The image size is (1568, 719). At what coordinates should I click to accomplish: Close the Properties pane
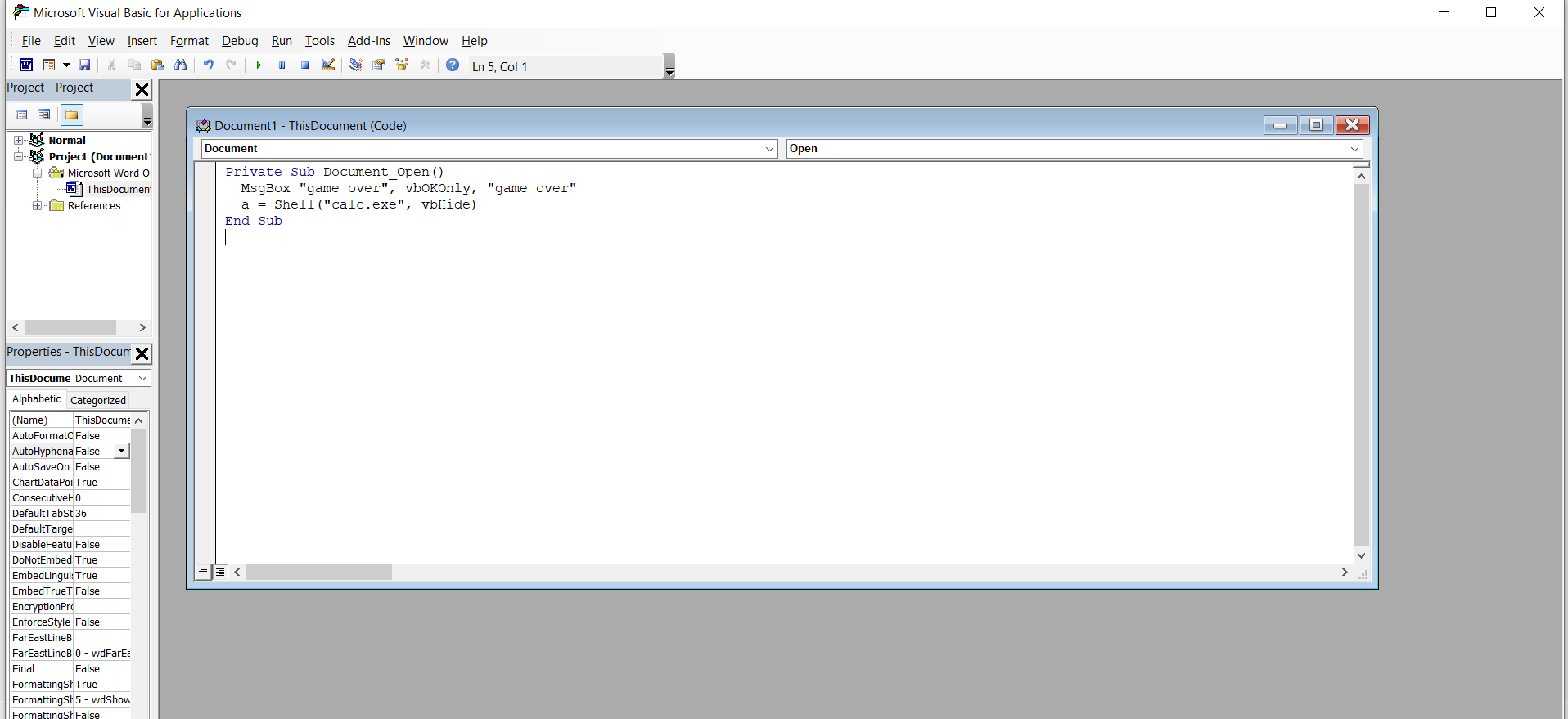tap(142, 353)
